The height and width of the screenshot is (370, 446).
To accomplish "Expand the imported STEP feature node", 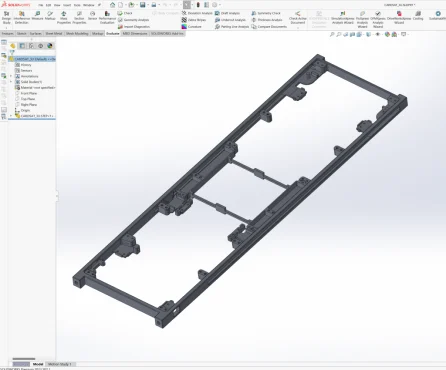I will coord(11,116).
